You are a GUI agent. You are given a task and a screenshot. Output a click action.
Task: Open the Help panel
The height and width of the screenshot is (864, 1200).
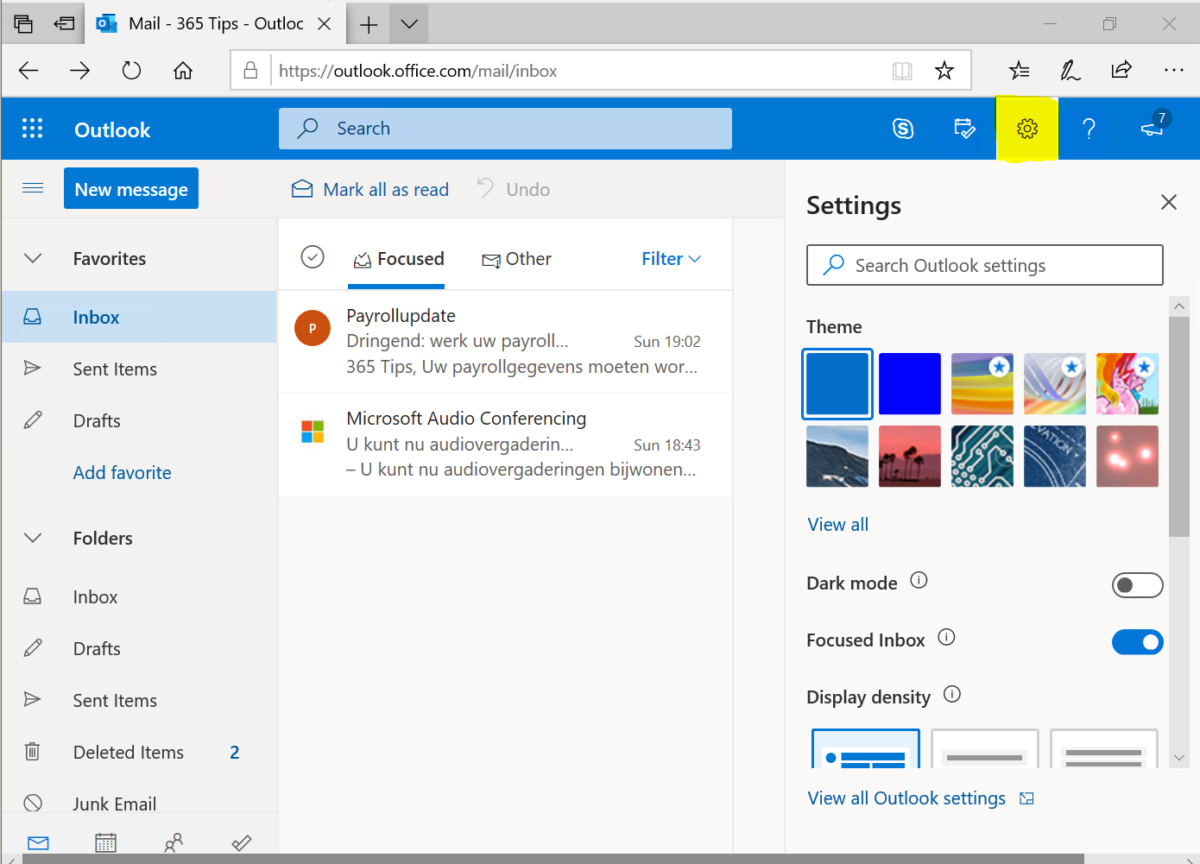[1088, 128]
